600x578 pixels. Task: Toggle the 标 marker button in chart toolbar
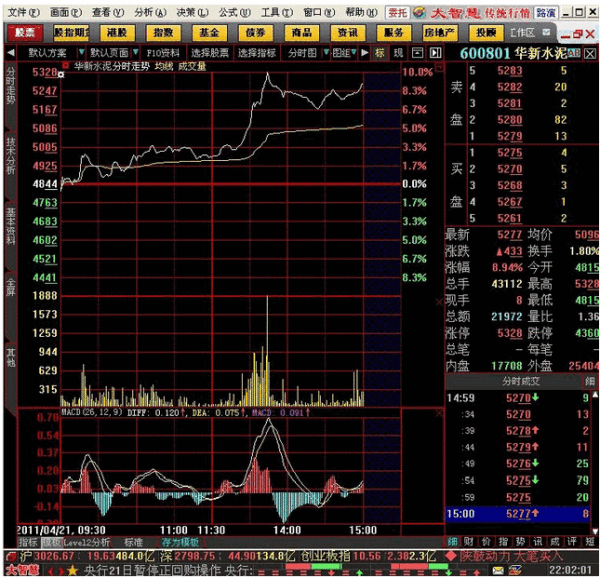[x=380, y=51]
